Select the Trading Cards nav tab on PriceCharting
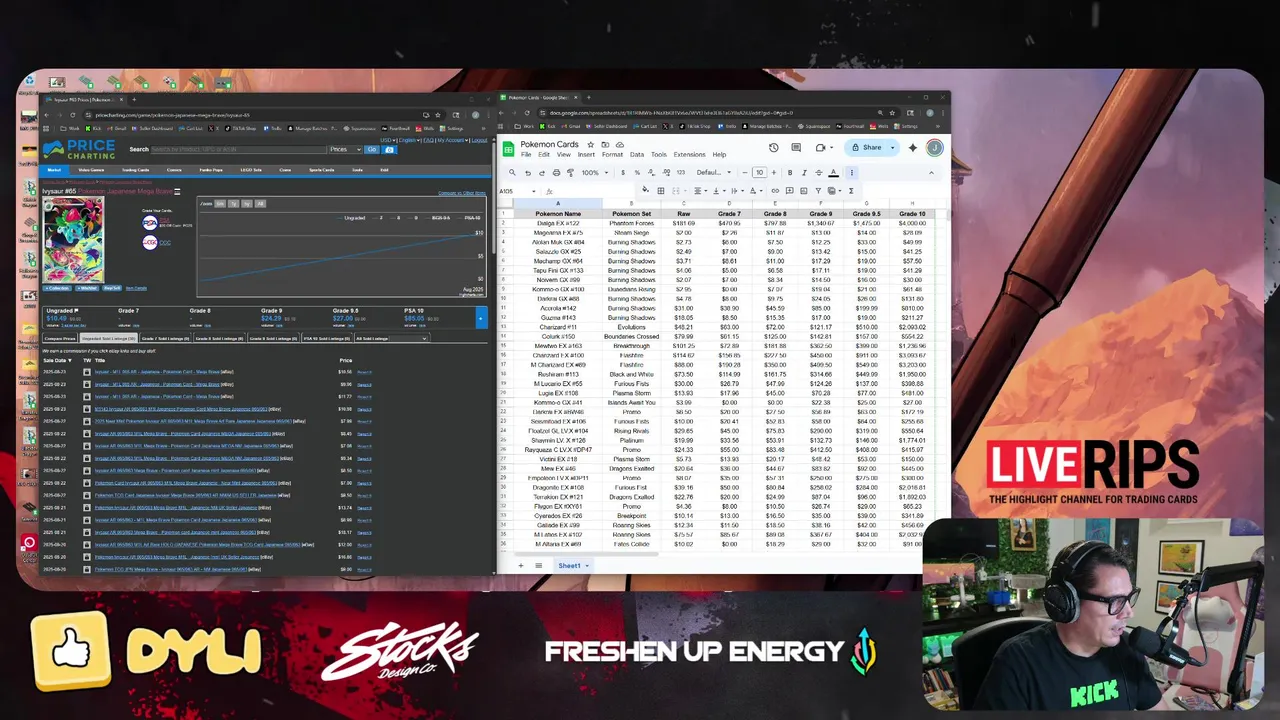The image size is (1280, 720). [135, 170]
